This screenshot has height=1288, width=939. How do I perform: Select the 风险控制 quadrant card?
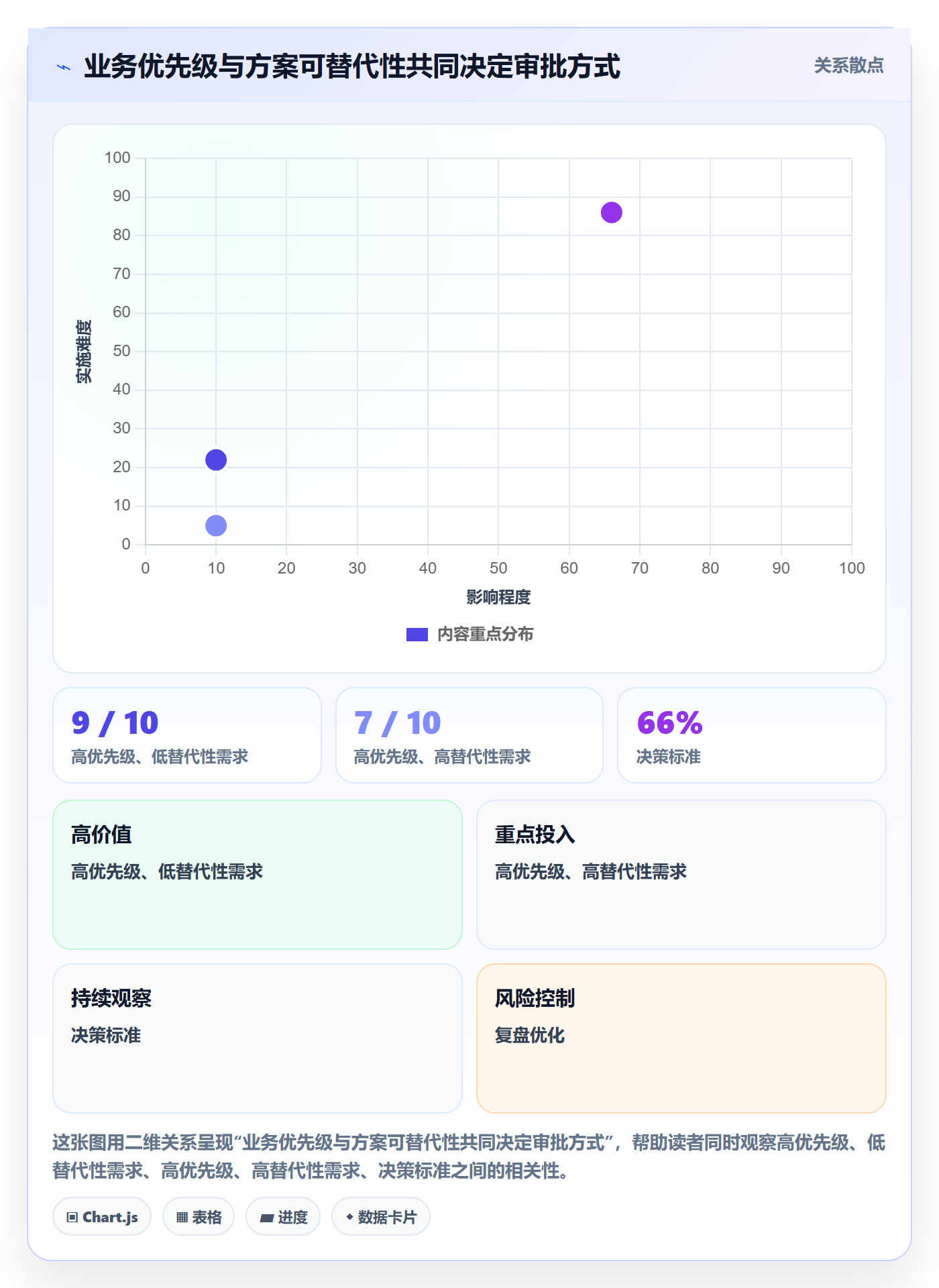tap(681, 1038)
